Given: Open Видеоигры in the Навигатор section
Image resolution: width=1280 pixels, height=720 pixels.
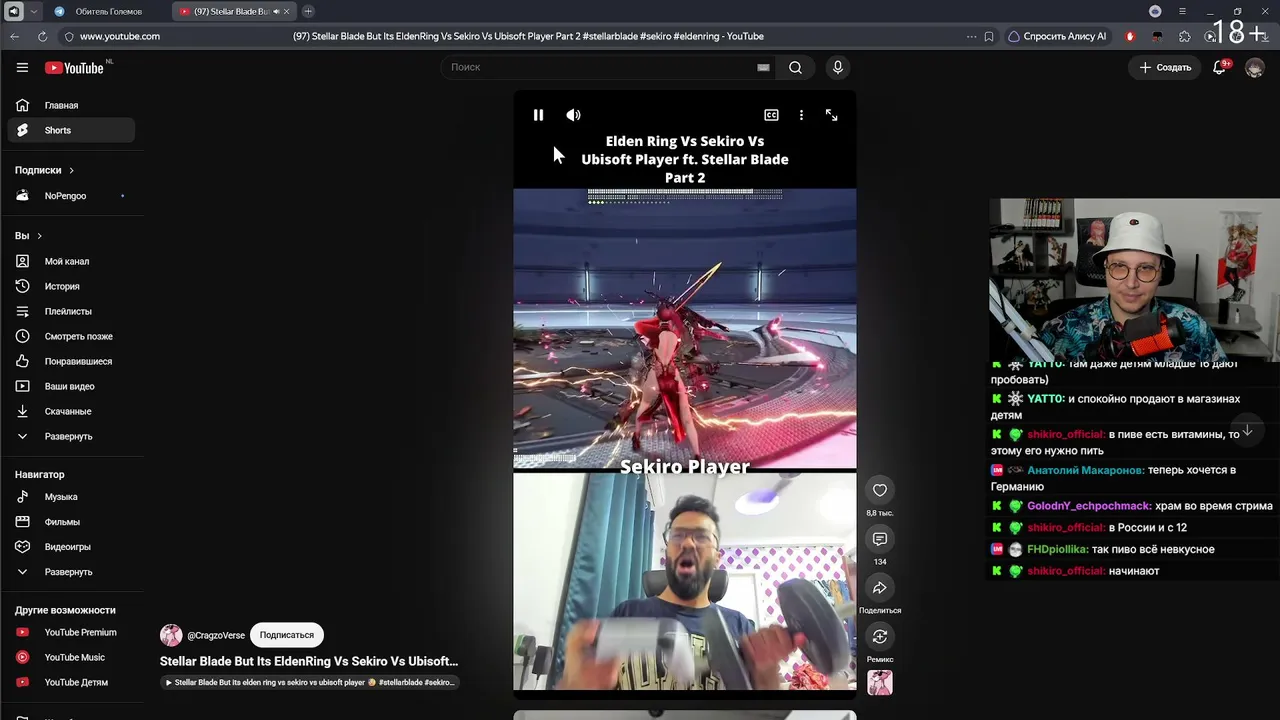Looking at the screenshot, I should point(71,547).
